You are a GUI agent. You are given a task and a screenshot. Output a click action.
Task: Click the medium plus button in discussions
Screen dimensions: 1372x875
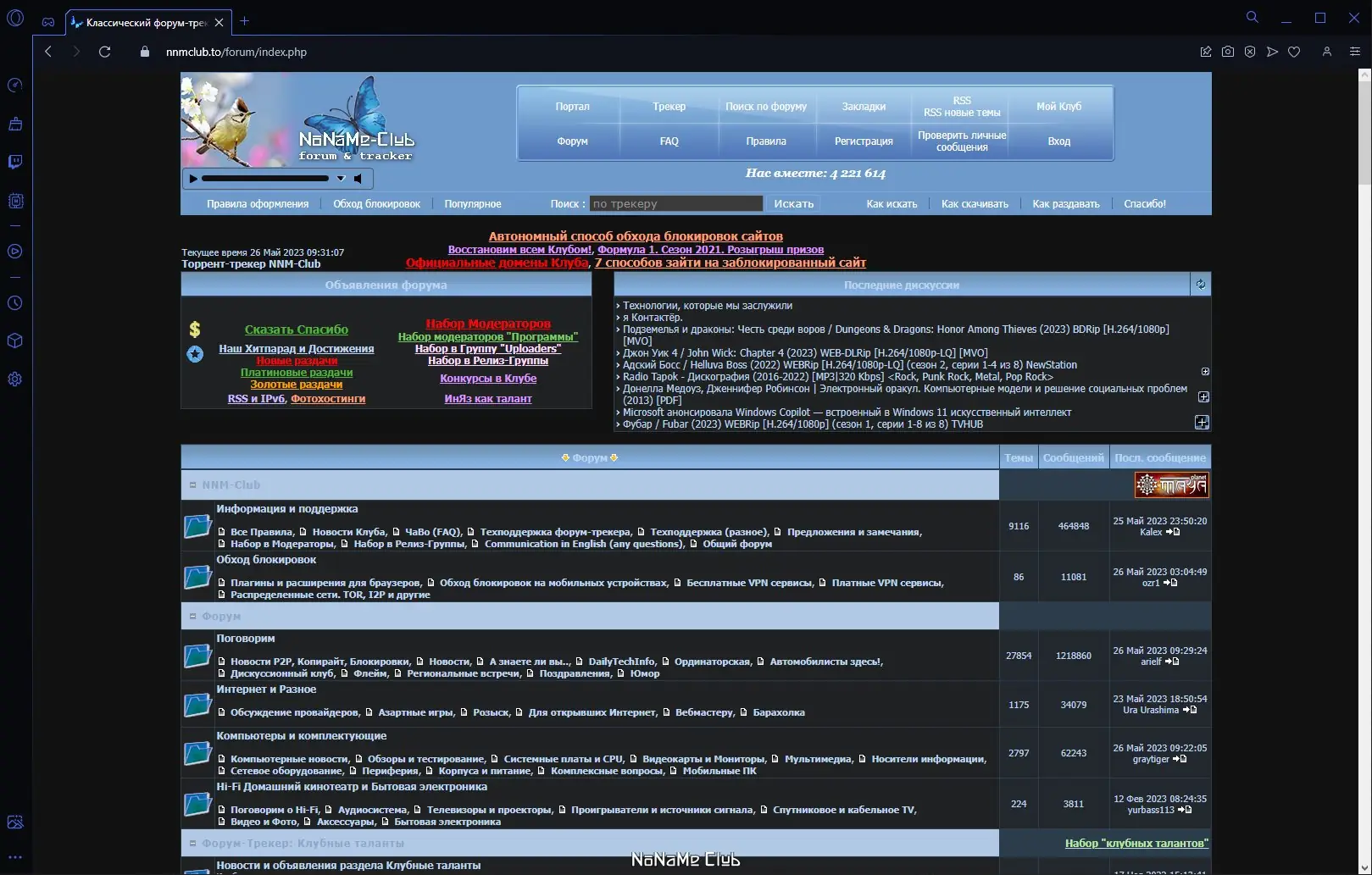pyautogui.click(x=1203, y=396)
